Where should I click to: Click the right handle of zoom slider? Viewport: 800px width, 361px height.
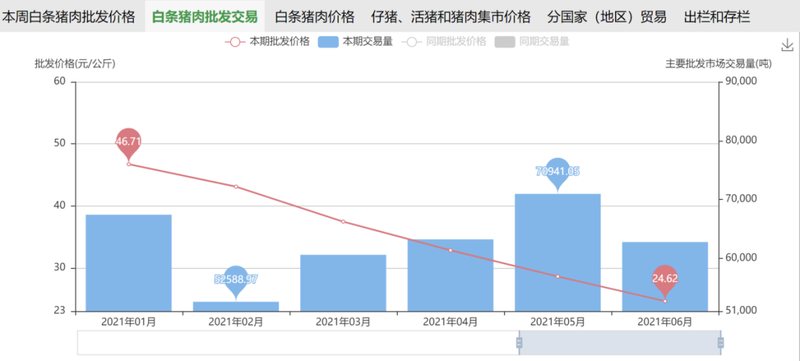(721, 343)
